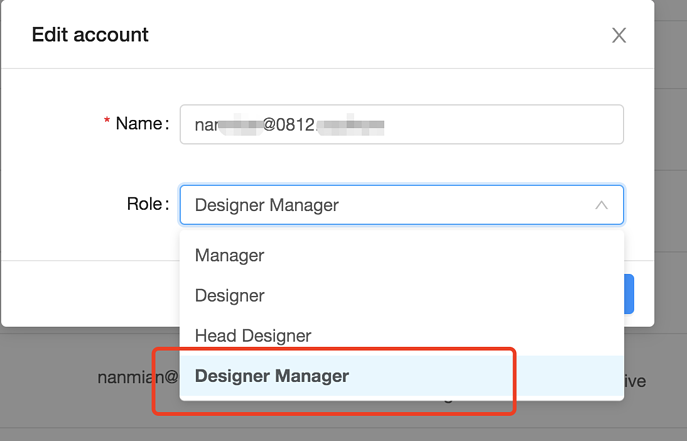Click the blurred part of the account name
This screenshot has height=441, width=687.
[x=240, y=126]
